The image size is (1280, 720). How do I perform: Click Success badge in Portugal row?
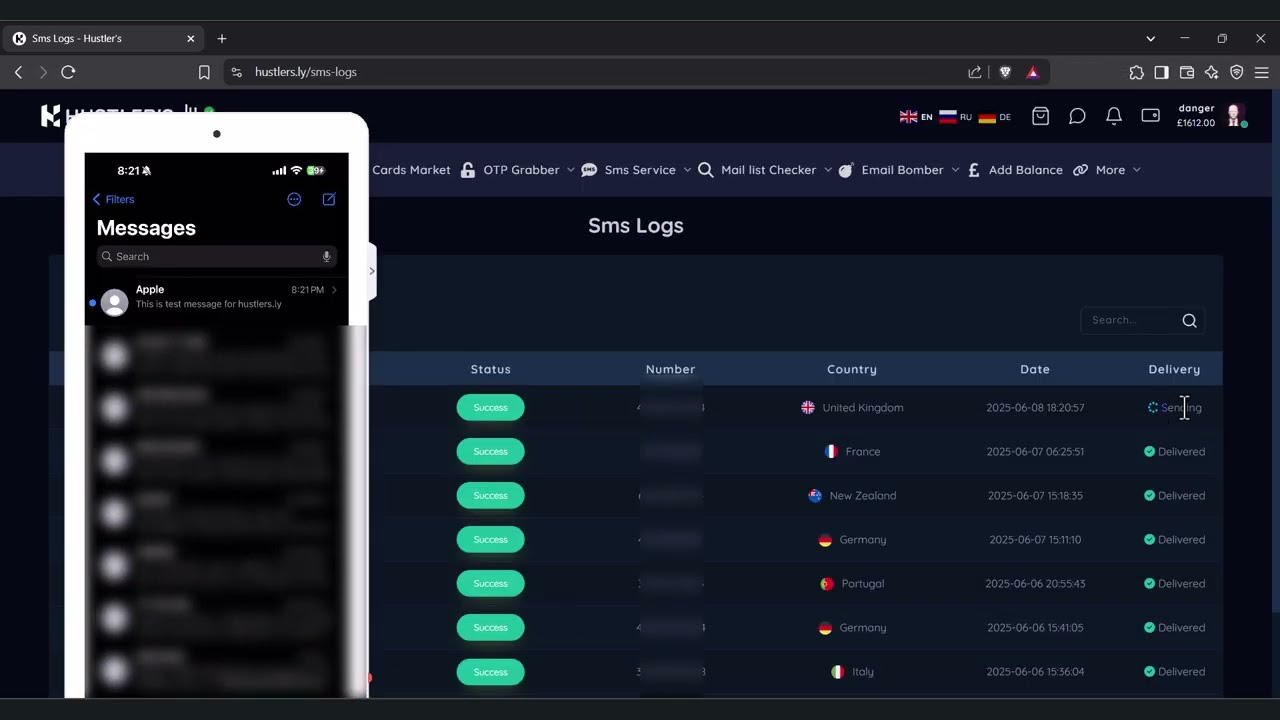tap(490, 583)
